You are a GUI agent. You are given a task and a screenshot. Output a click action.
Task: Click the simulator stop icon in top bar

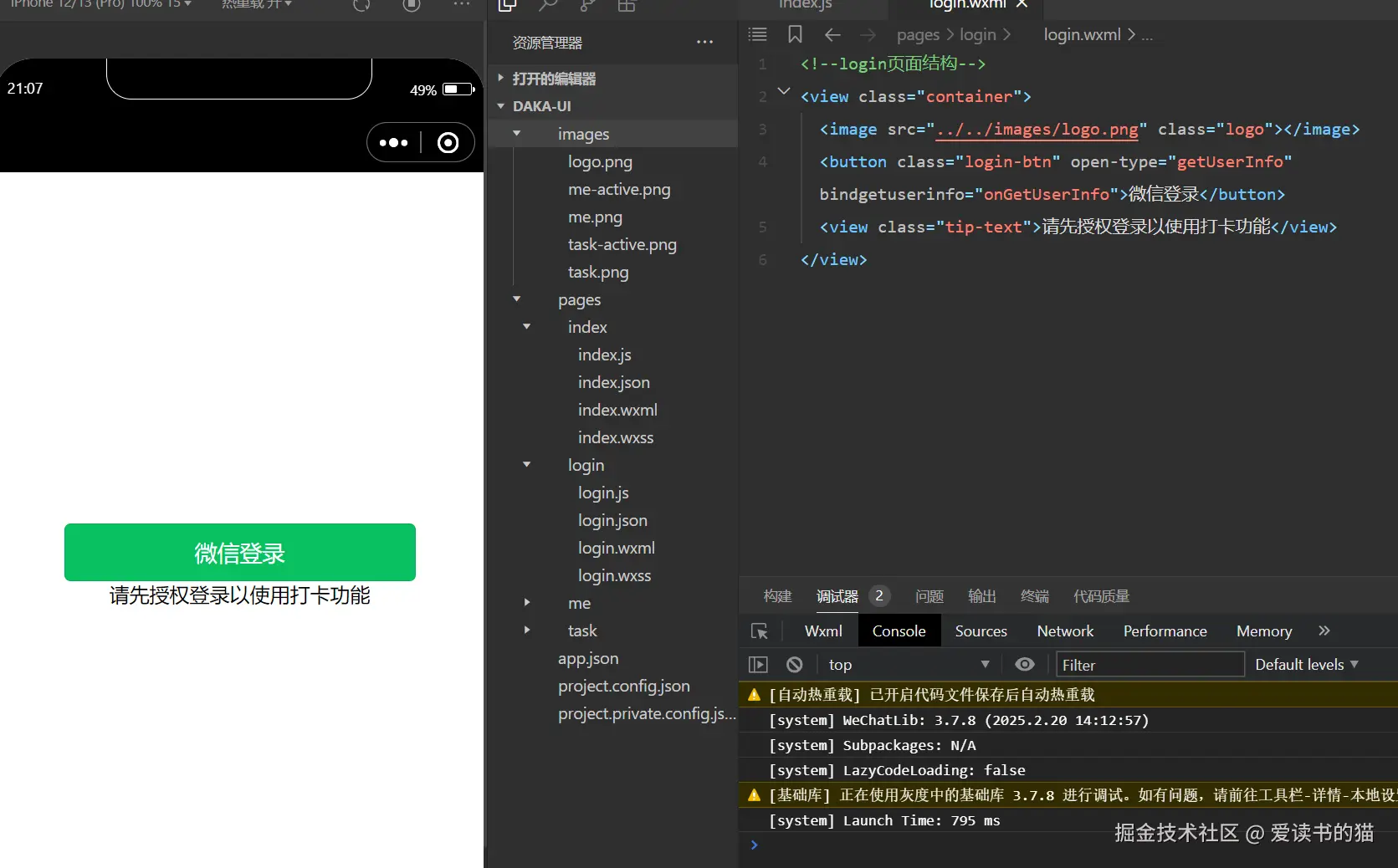(x=412, y=5)
